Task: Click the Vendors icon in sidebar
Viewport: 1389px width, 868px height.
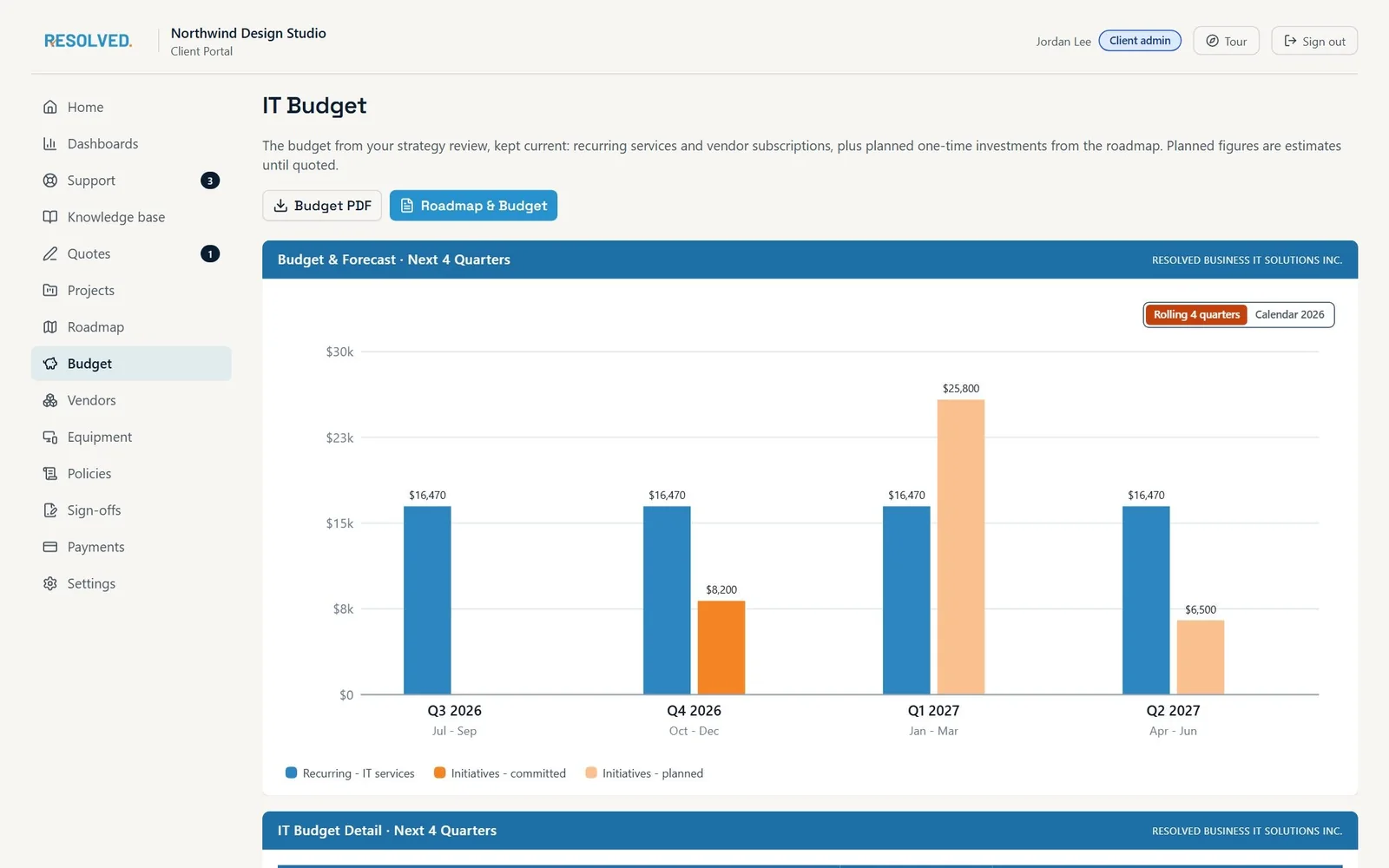Action: (50, 400)
